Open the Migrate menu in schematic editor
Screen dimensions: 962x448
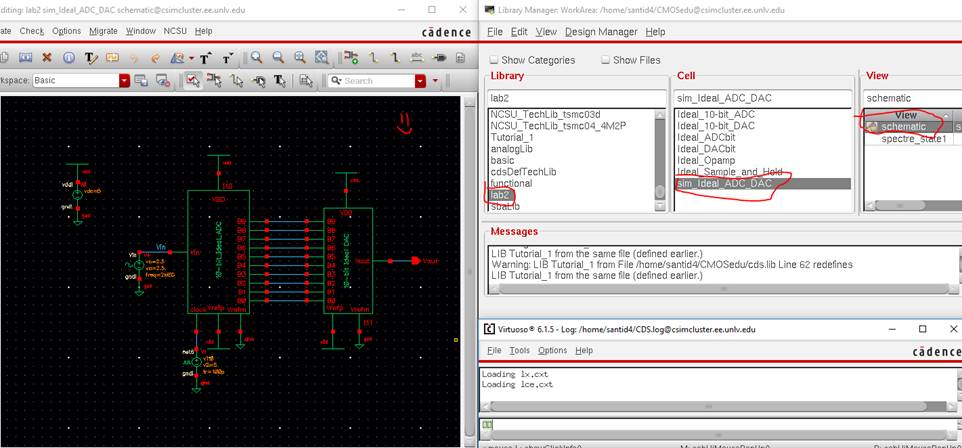[x=103, y=31]
